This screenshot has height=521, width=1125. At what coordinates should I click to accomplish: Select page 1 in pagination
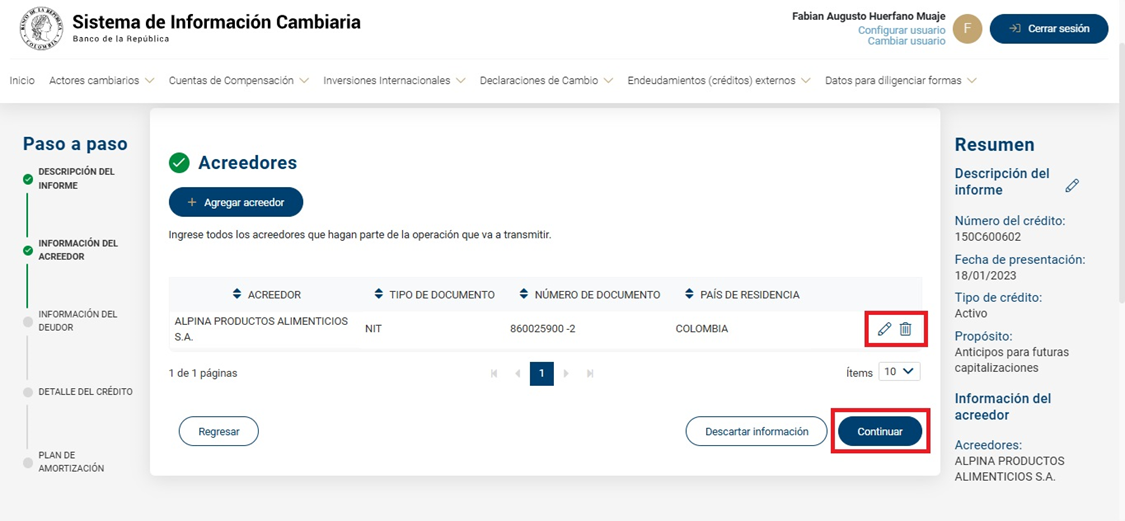pyautogui.click(x=541, y=373)
